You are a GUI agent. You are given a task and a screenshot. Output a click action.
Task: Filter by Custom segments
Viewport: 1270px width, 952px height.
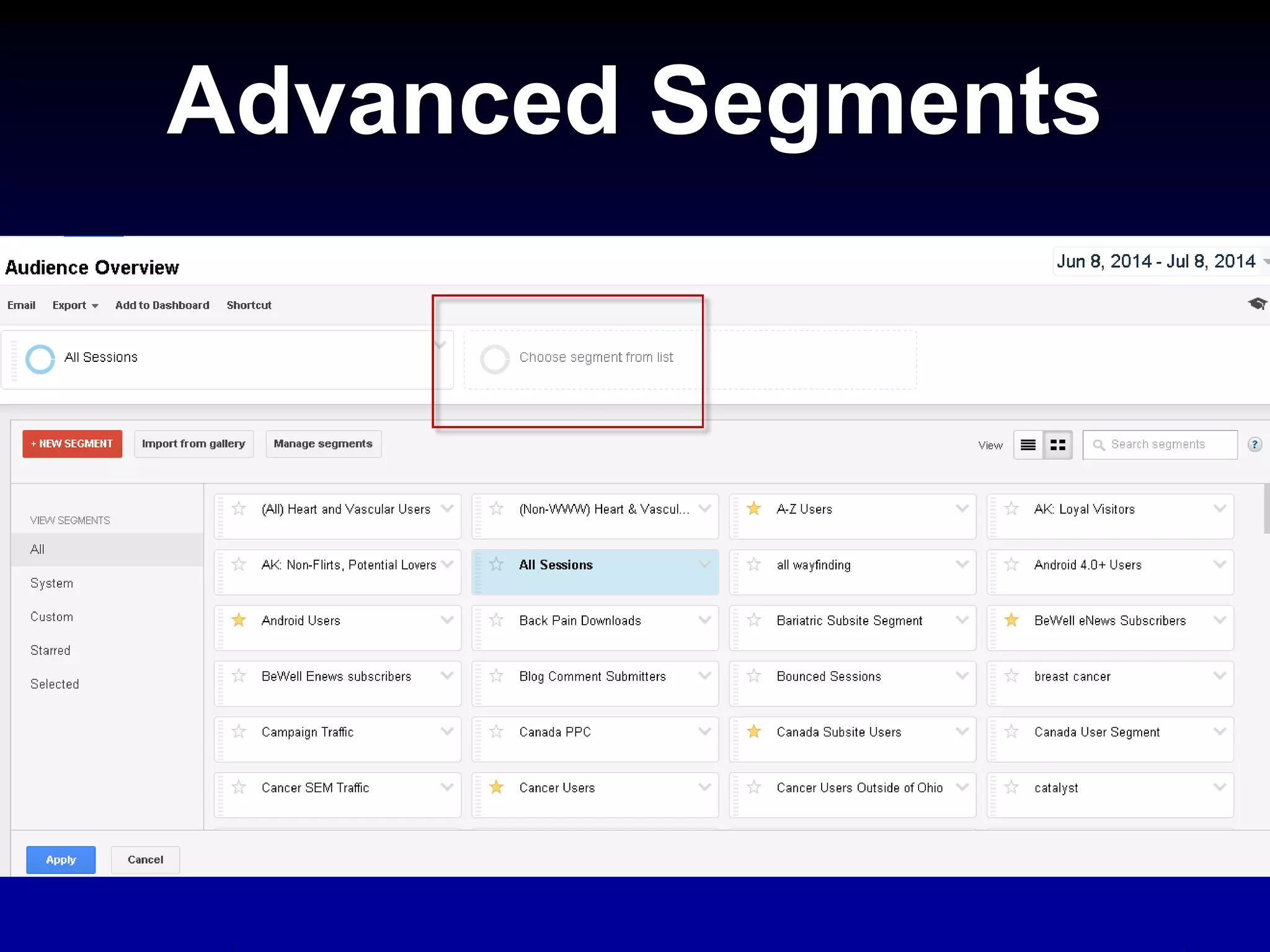click(51, 617)
